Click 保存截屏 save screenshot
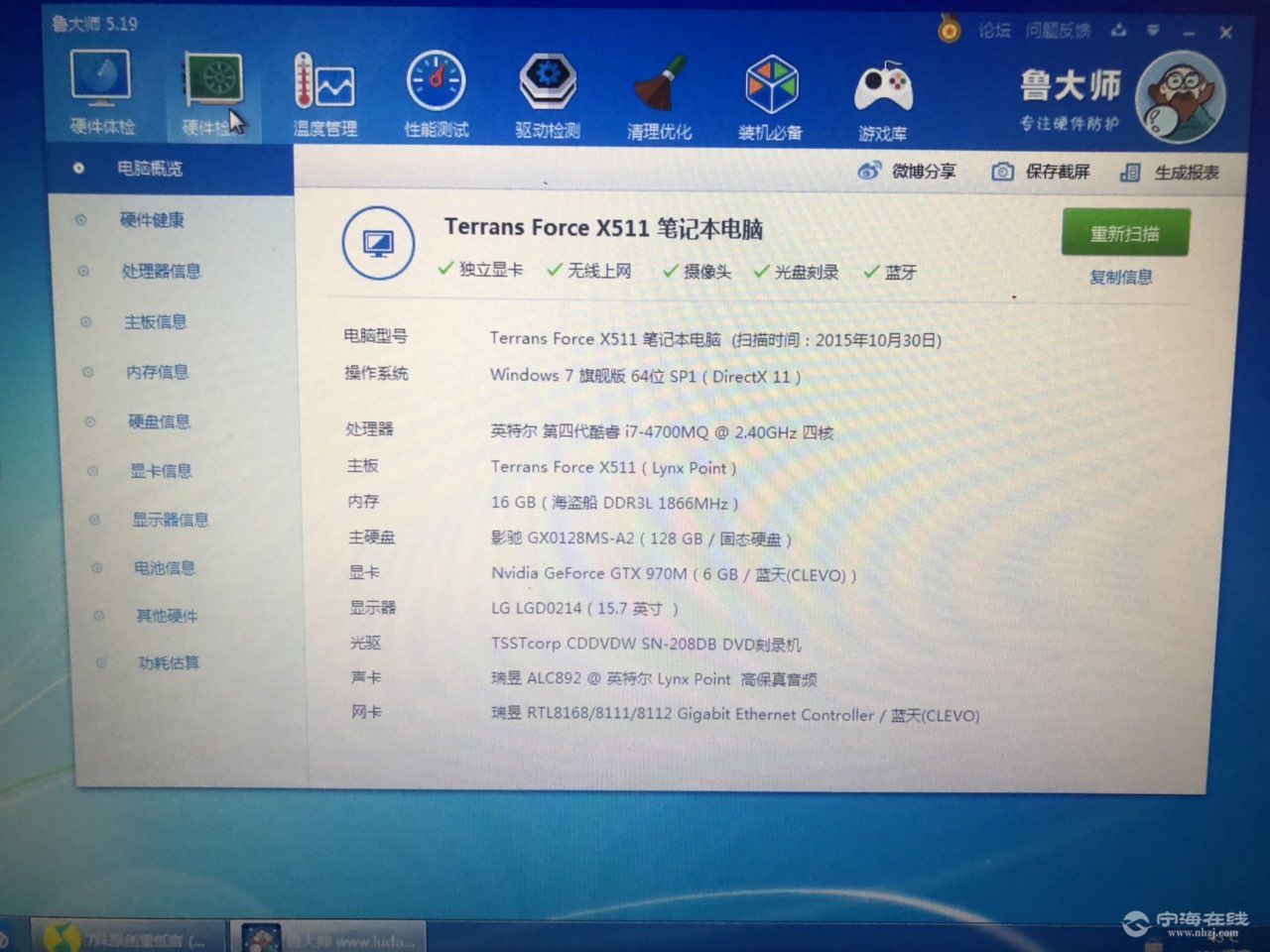 click(1041, 172)
